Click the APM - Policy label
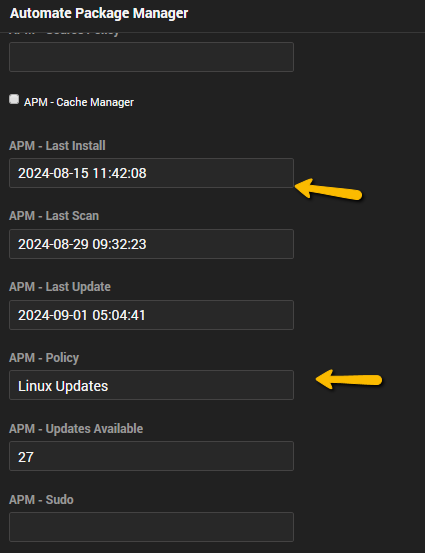The width and height of the screenshot is (425, 553). [x=44, y=358]
